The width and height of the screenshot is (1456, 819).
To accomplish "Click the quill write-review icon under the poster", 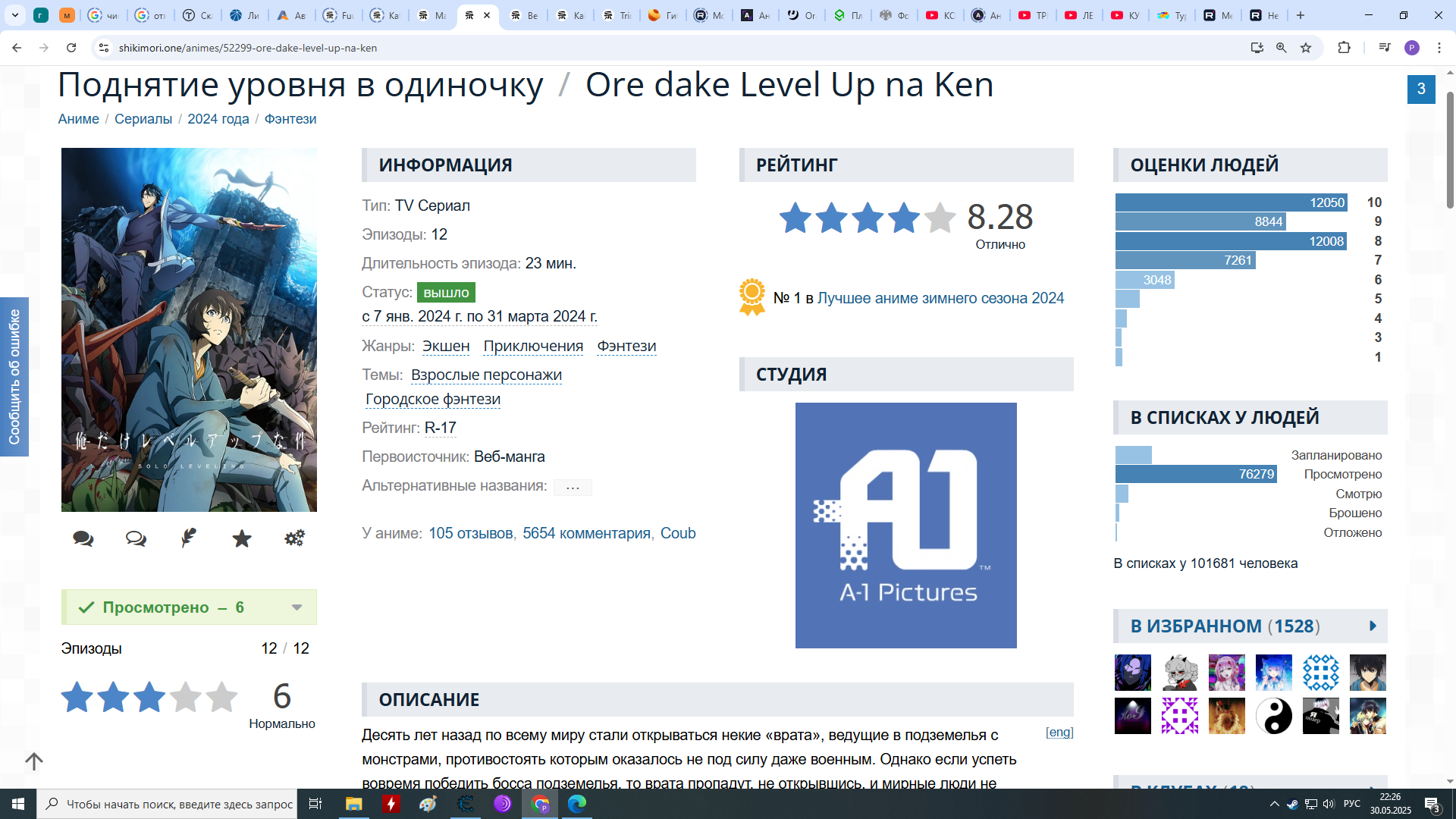I will point(189,538).
